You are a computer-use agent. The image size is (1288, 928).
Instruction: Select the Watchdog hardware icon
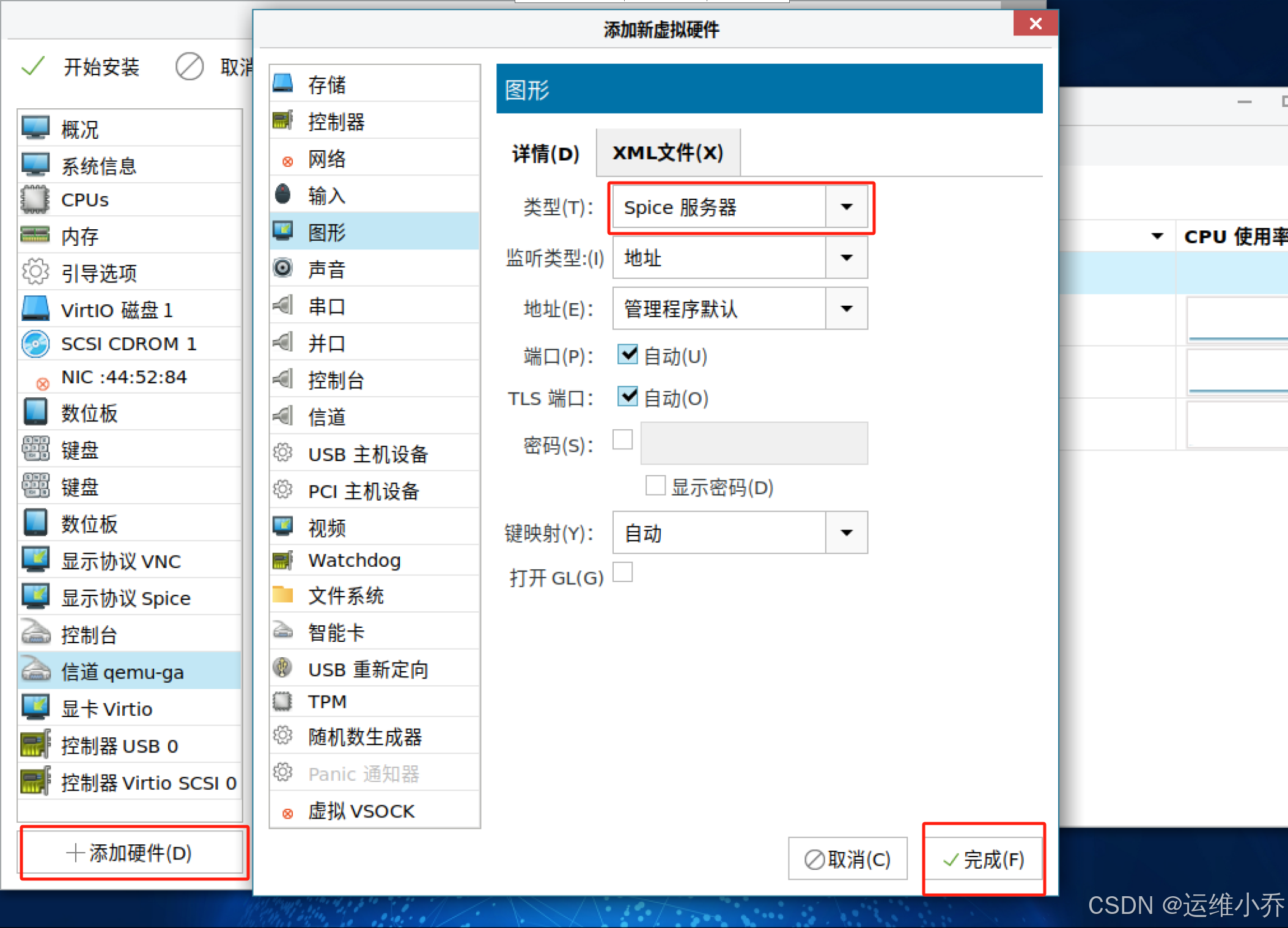point(283,560)
